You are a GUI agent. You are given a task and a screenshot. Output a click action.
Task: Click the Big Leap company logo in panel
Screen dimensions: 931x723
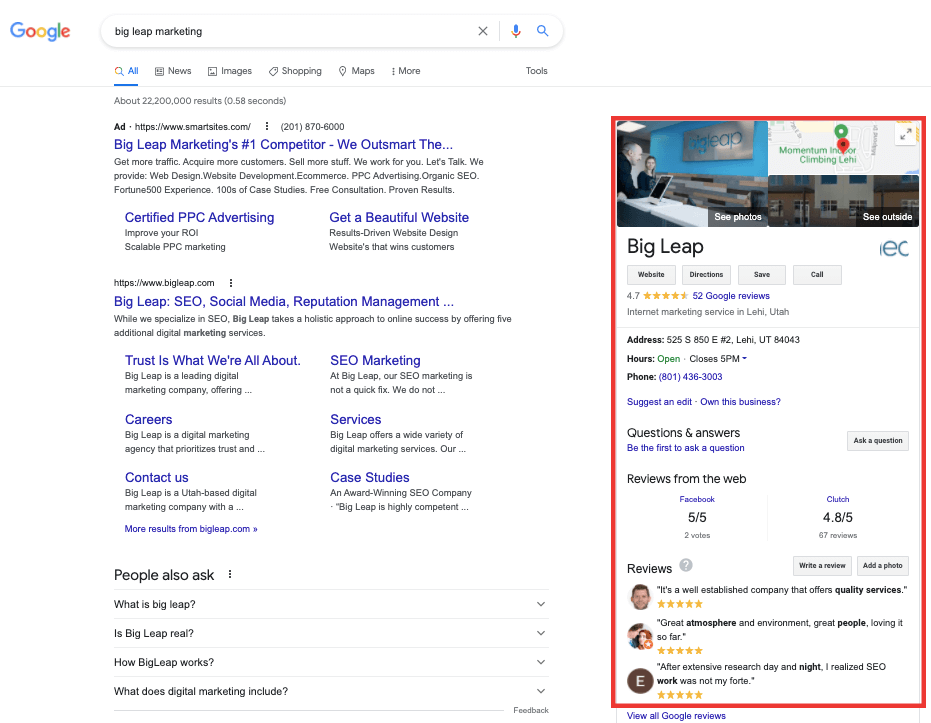[894, 248]
